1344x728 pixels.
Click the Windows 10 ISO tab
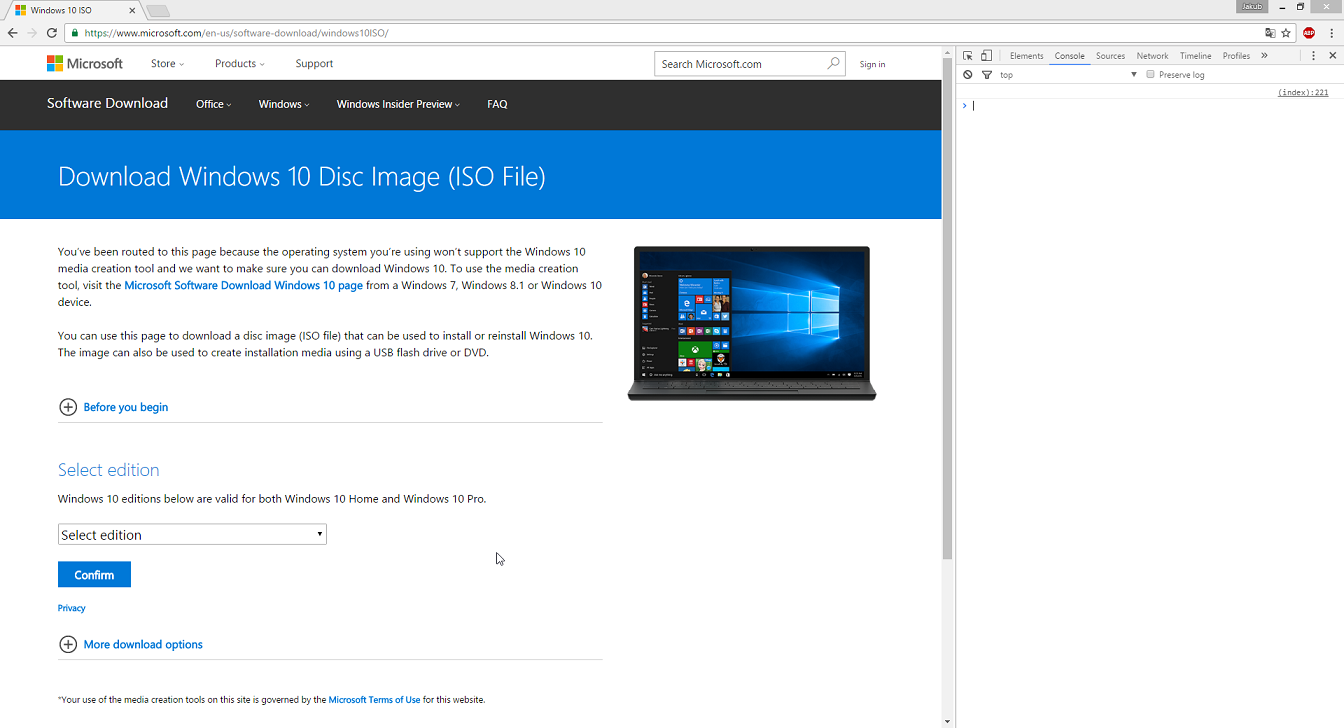[x=74, y=11]
